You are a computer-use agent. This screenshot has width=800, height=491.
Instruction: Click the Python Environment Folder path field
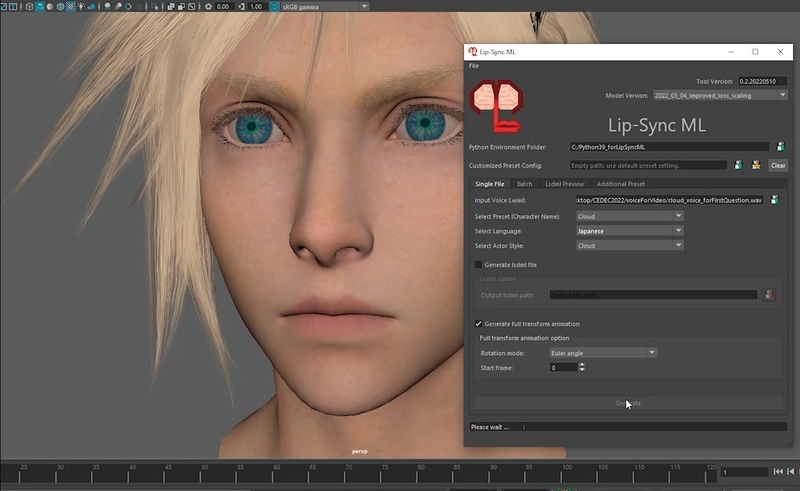(669, 147)
